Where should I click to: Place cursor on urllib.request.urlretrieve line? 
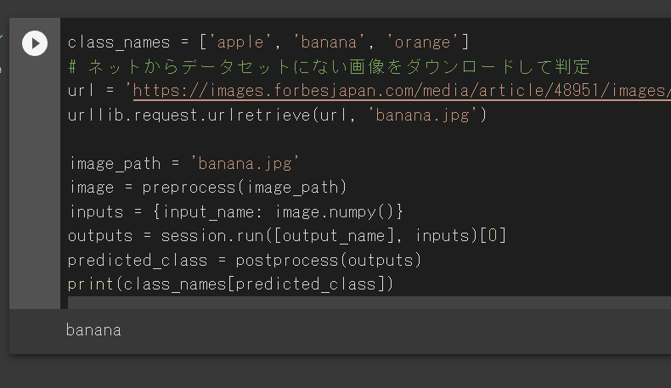[277, 115]
